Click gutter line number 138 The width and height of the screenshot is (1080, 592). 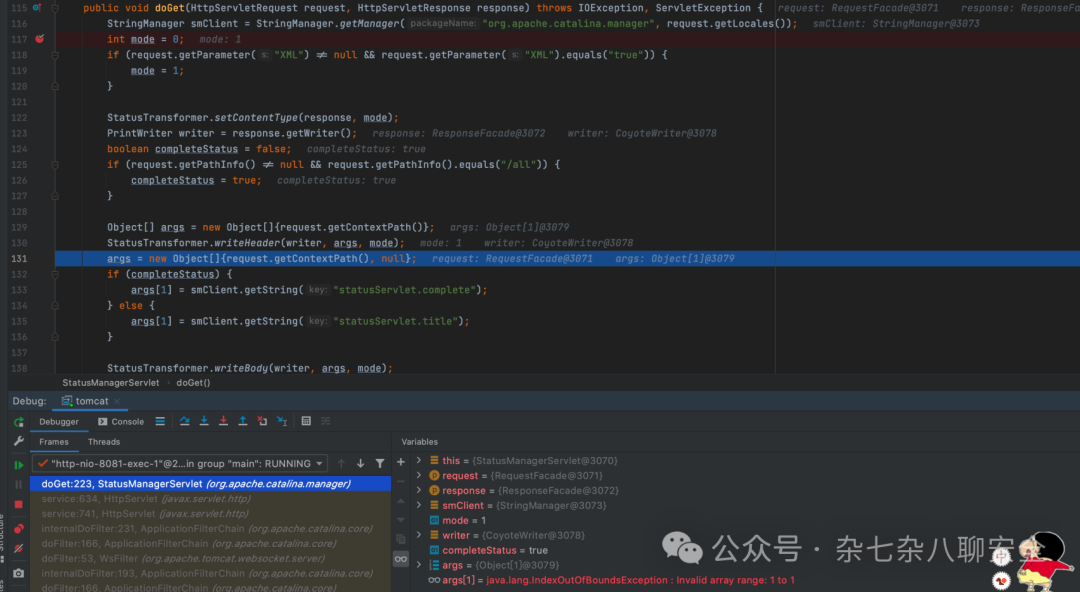click(19, 368)
